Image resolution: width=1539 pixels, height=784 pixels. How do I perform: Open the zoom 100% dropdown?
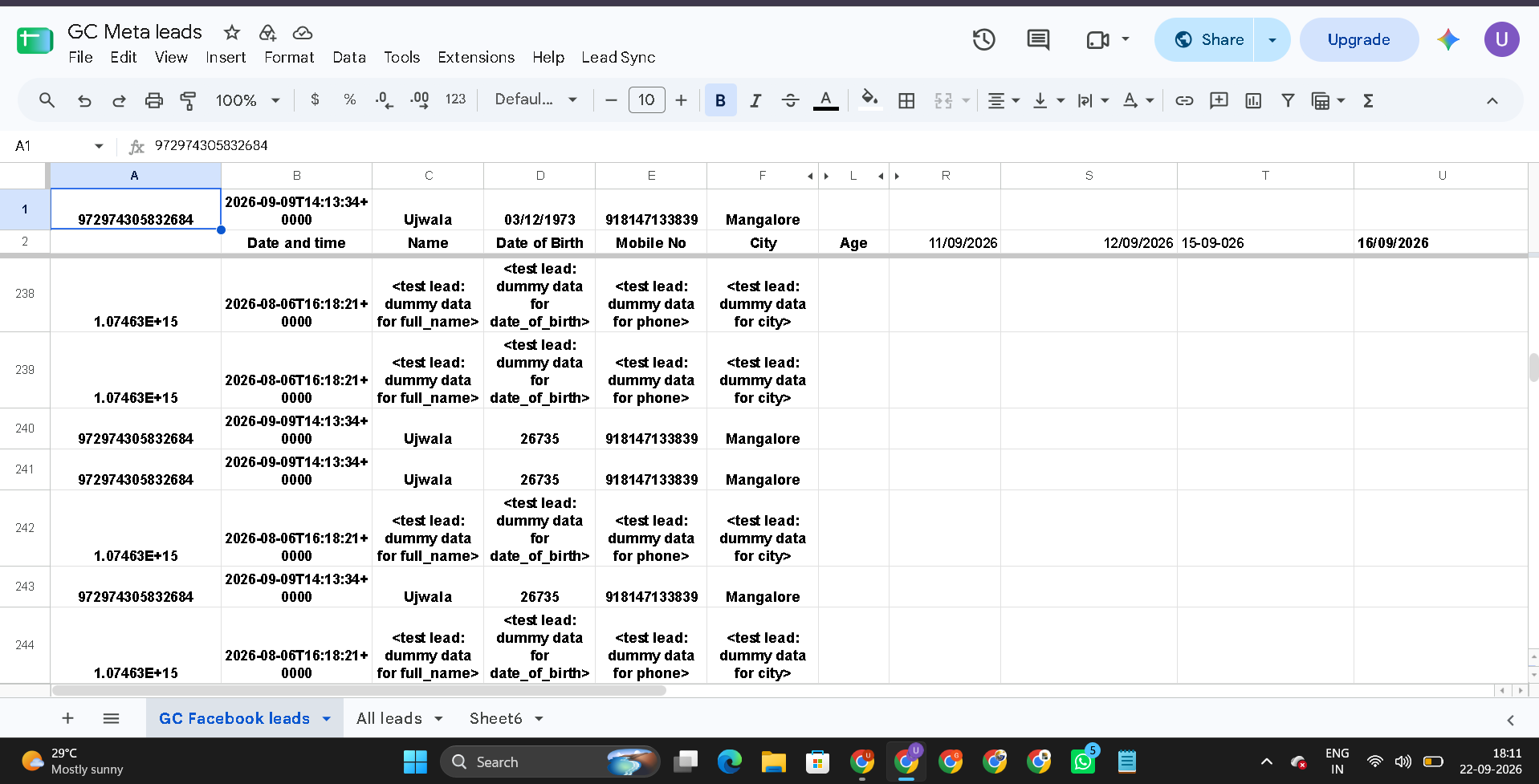[247, 100]
